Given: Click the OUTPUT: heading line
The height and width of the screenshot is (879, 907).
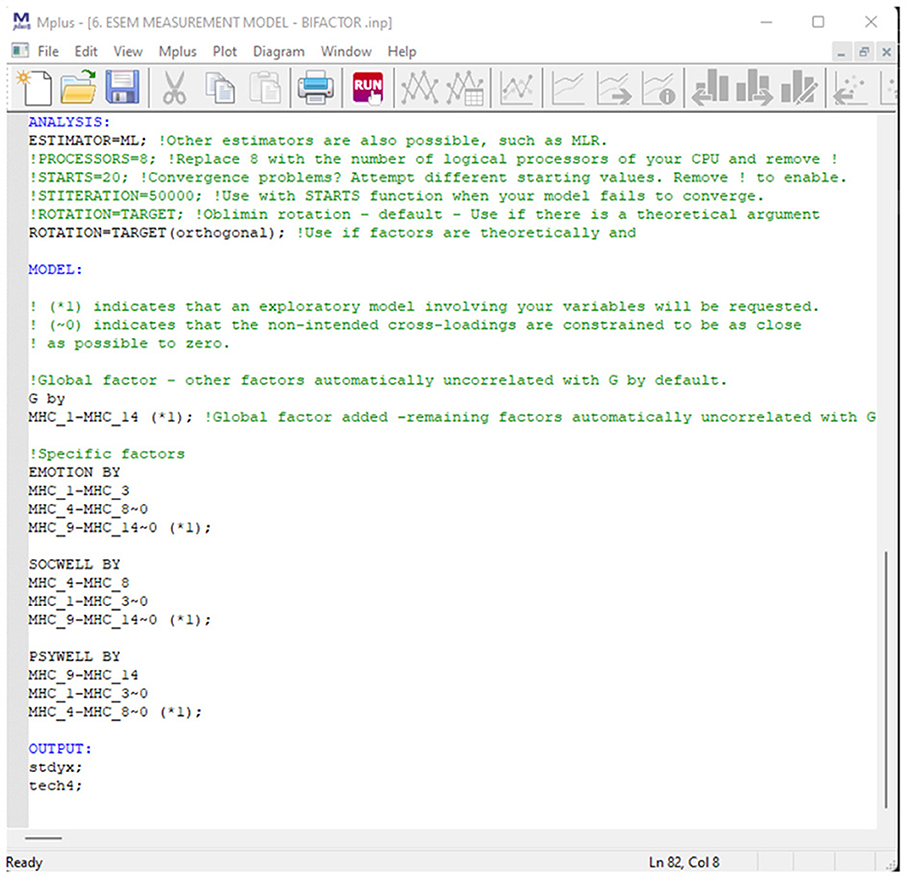Looking at the screenshot, I should [x=60, y=749].
